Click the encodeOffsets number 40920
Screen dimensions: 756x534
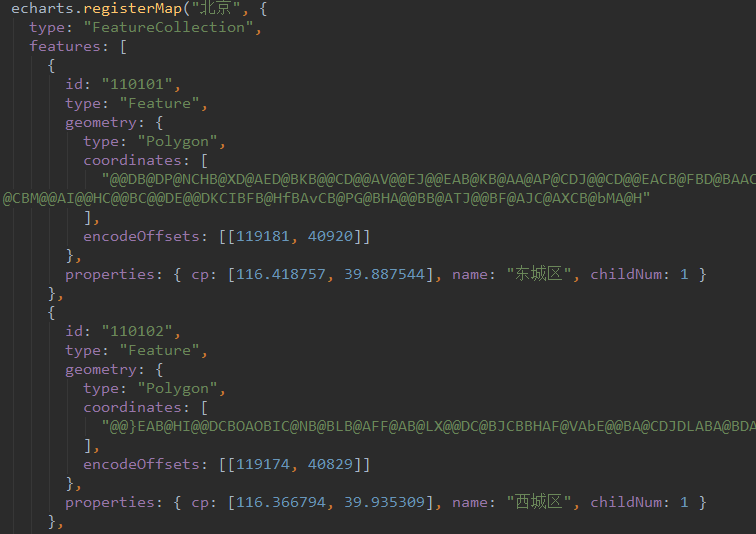coord(330,236)
